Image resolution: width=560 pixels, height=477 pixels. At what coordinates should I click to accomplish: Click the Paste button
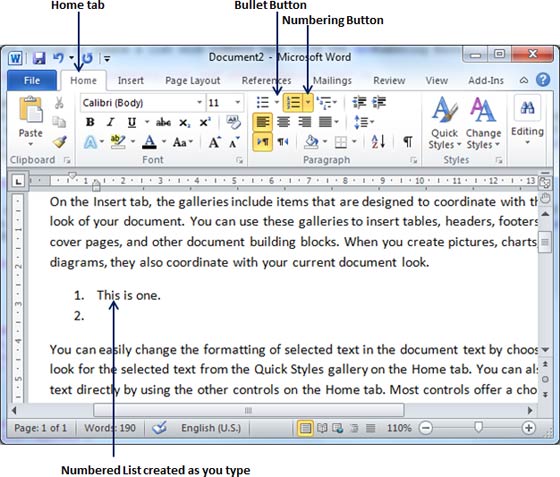pos(31,121)
